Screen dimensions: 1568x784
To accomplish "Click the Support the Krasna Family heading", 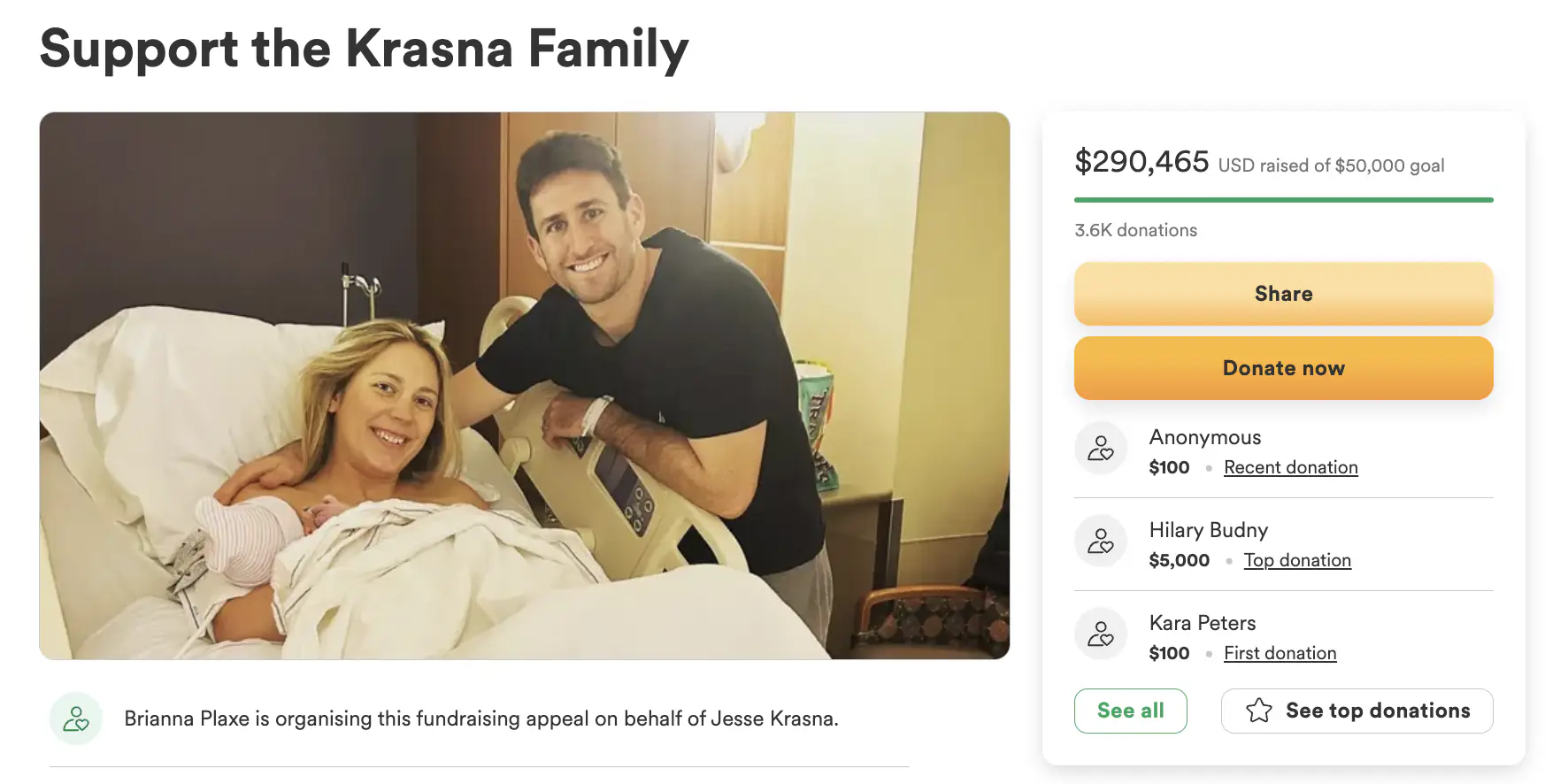I will coord(364,49).
